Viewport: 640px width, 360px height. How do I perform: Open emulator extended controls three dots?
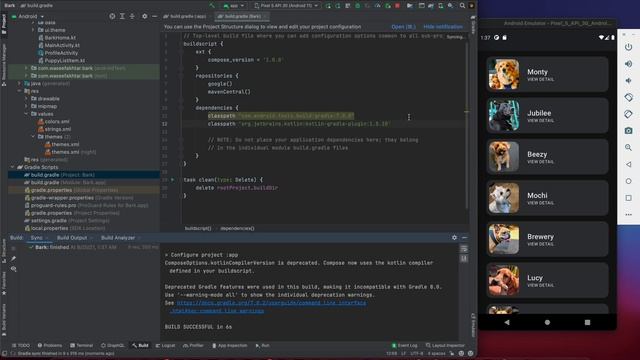click(x=629, y=215)
